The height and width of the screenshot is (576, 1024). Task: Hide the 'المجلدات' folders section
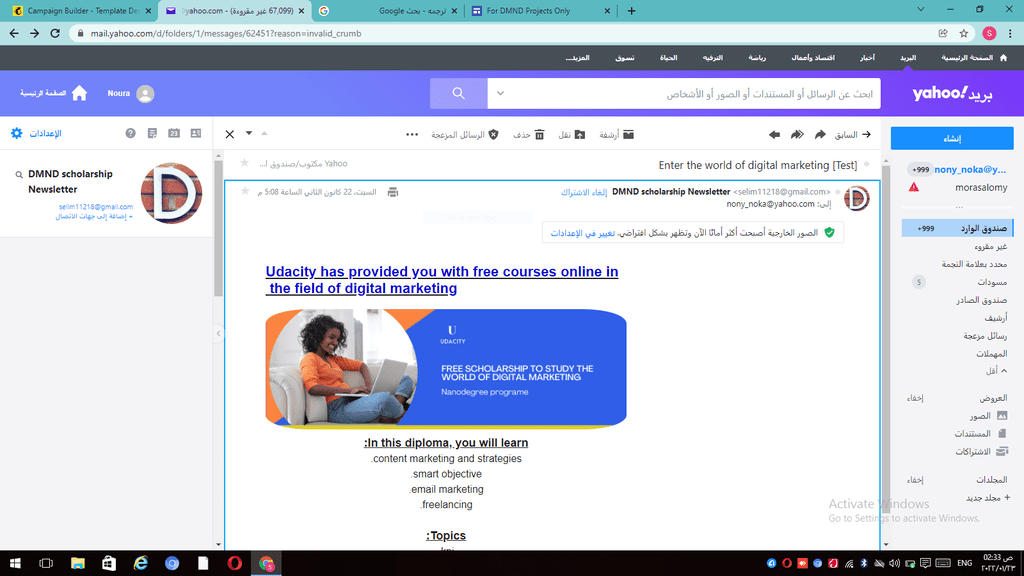click(x=915, y=480)
